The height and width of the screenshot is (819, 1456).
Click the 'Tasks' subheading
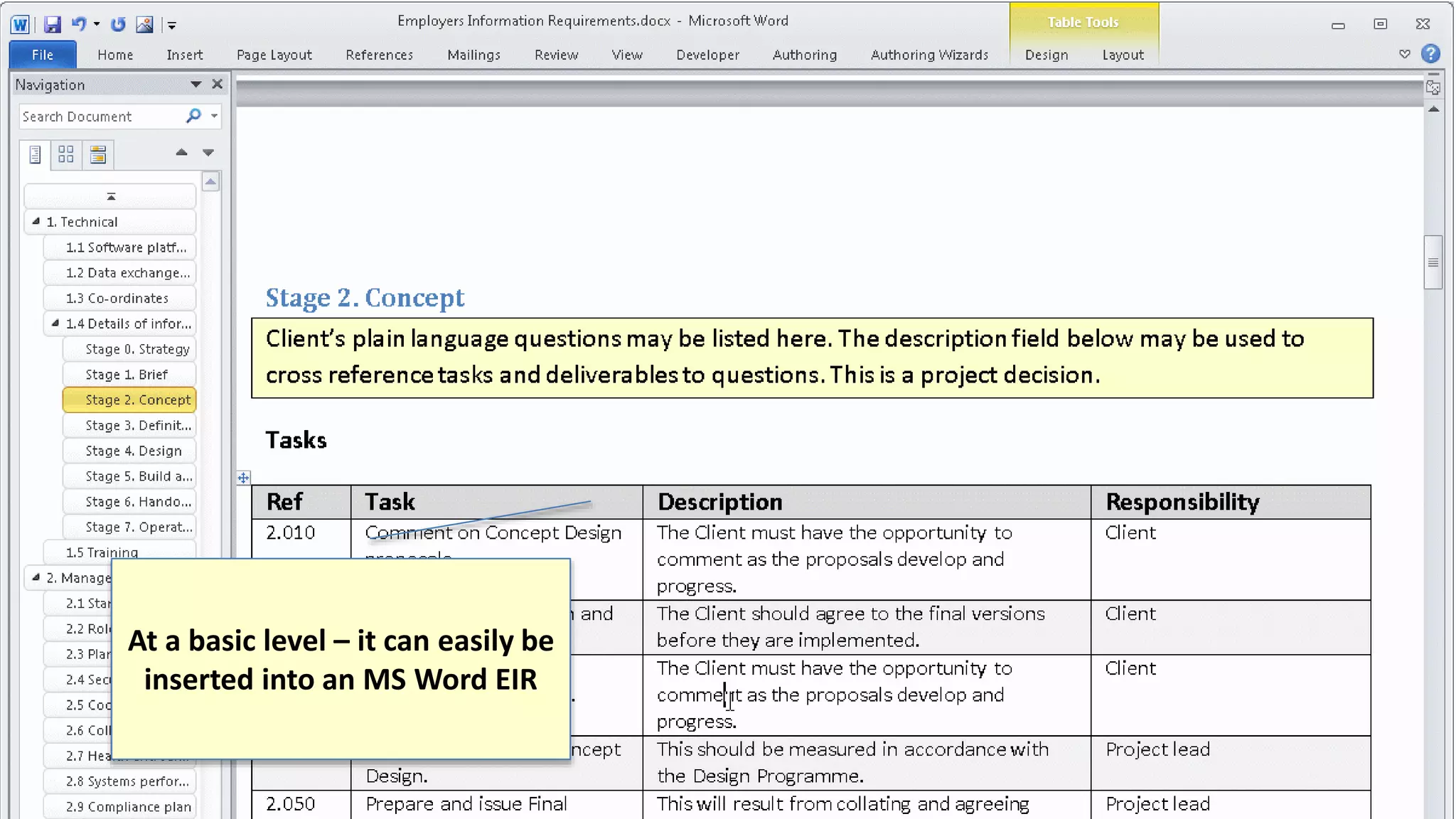click(x=296, y=440)
